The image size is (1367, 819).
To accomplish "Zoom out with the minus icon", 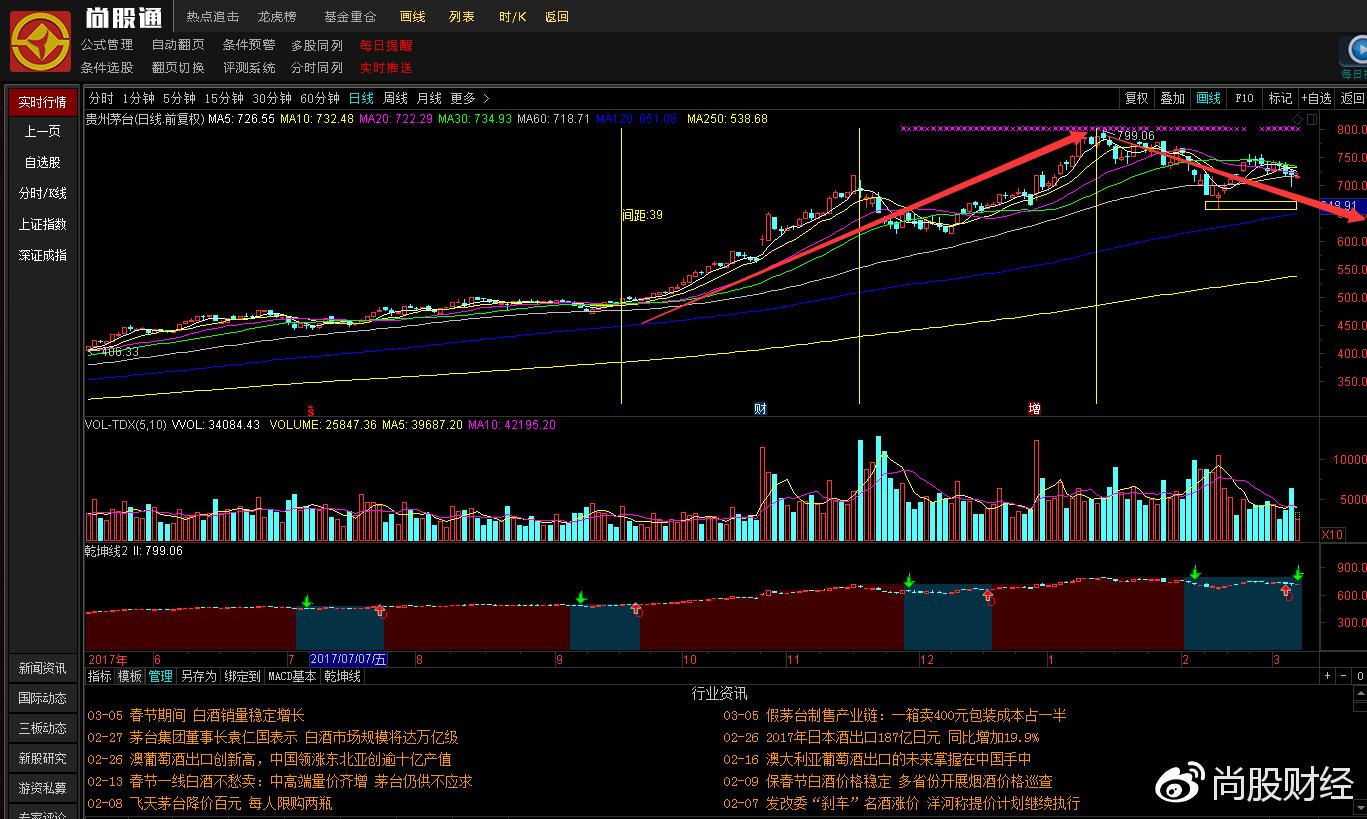I will pyautogui.click(x=1343, y=676).
